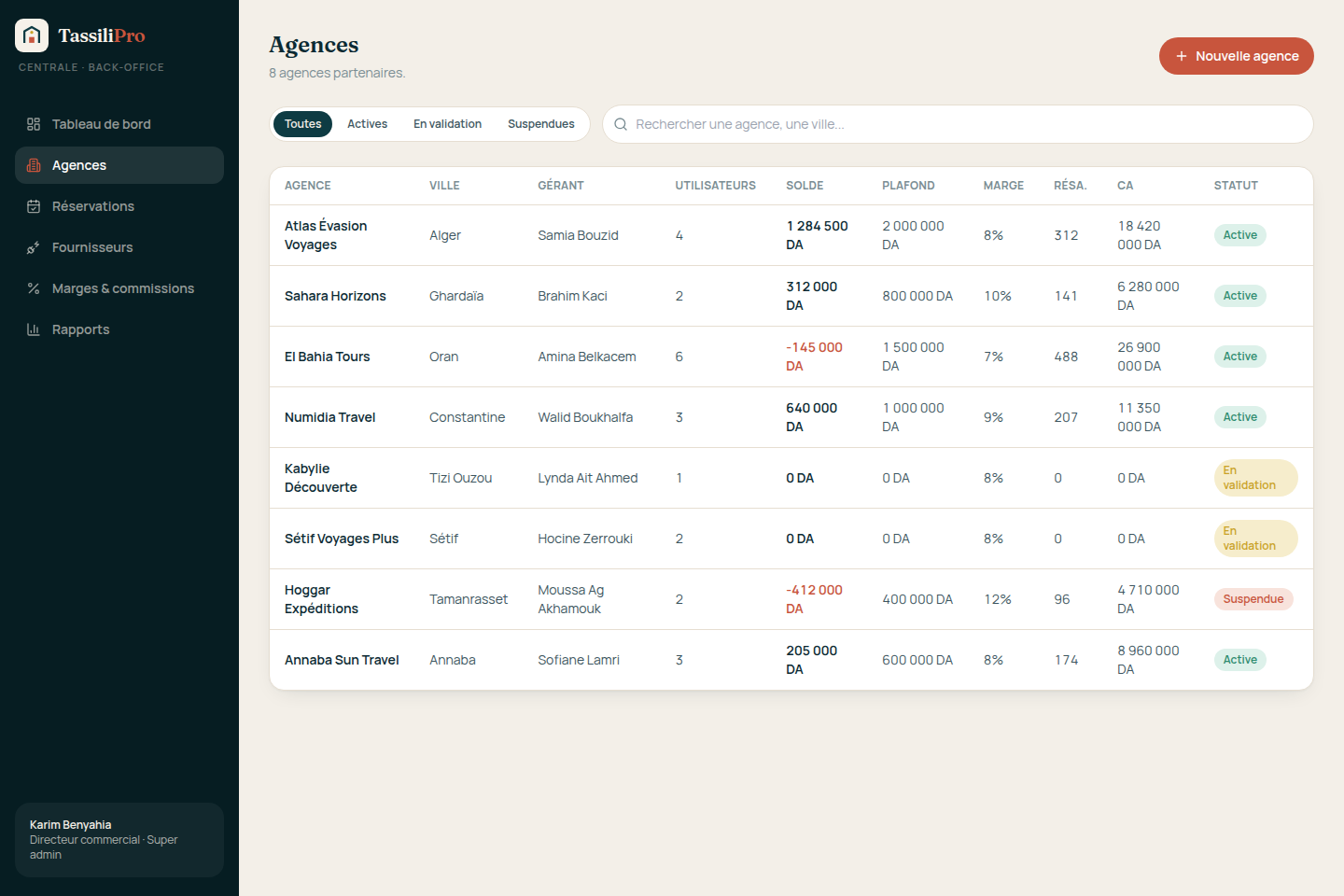Viewport: 1344px width, 896px height.
Task: Open El Bahia Tours agency
Action: pyautogui.click(x=328, y=357)
